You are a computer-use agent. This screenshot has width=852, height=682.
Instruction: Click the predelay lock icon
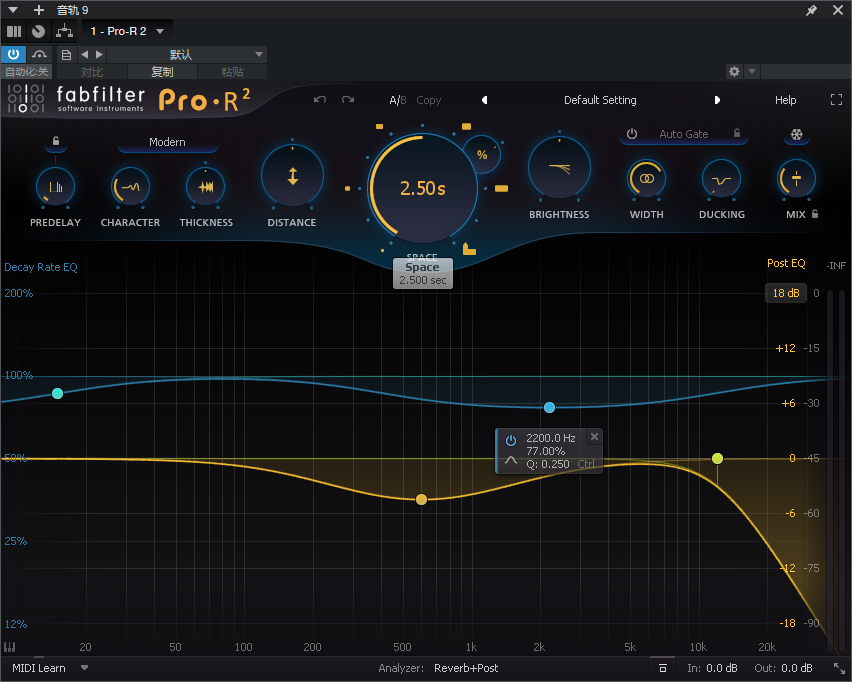[x=55, y=141]
